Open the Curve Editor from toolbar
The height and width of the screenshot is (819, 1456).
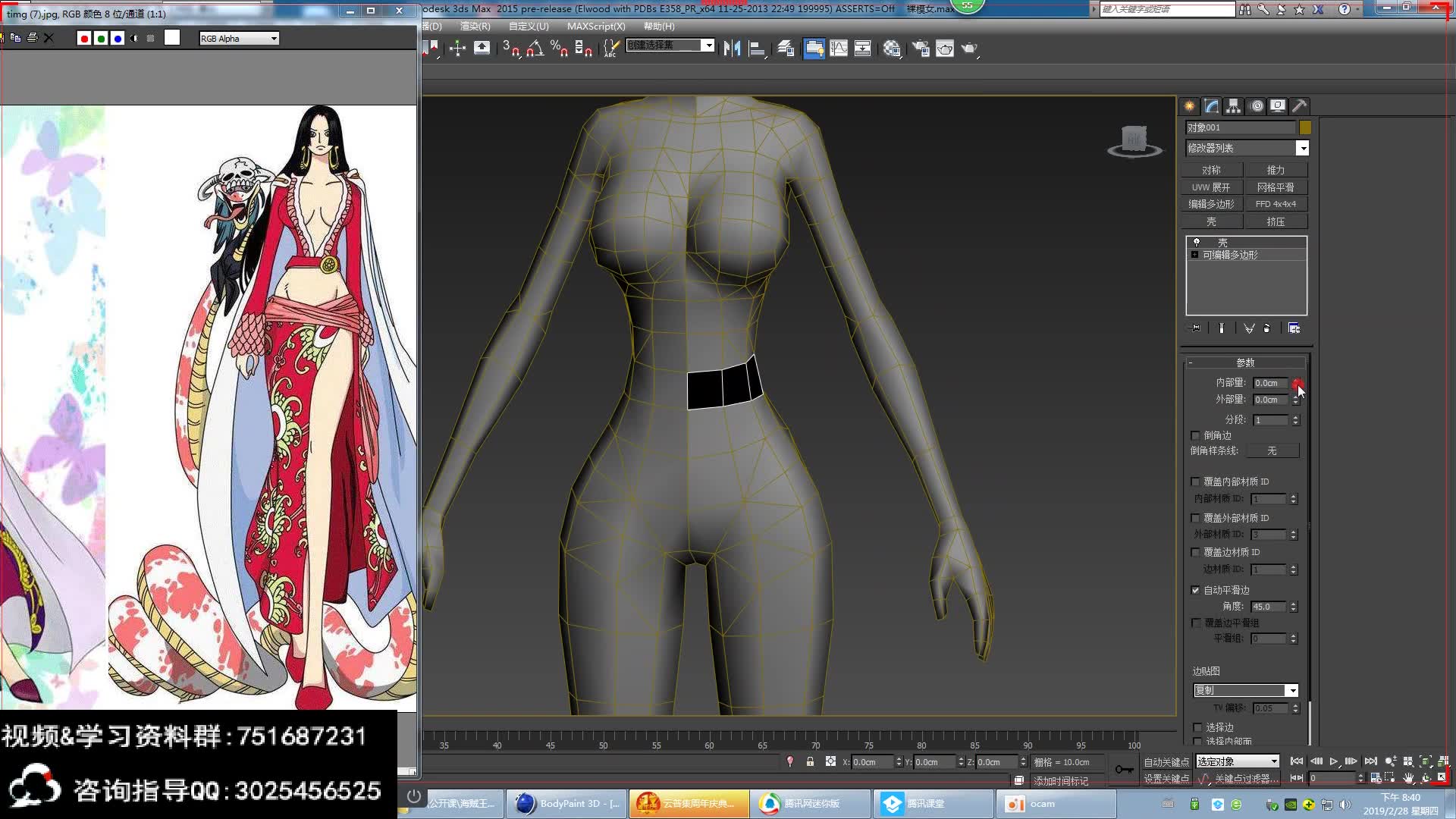coord(839,49)
